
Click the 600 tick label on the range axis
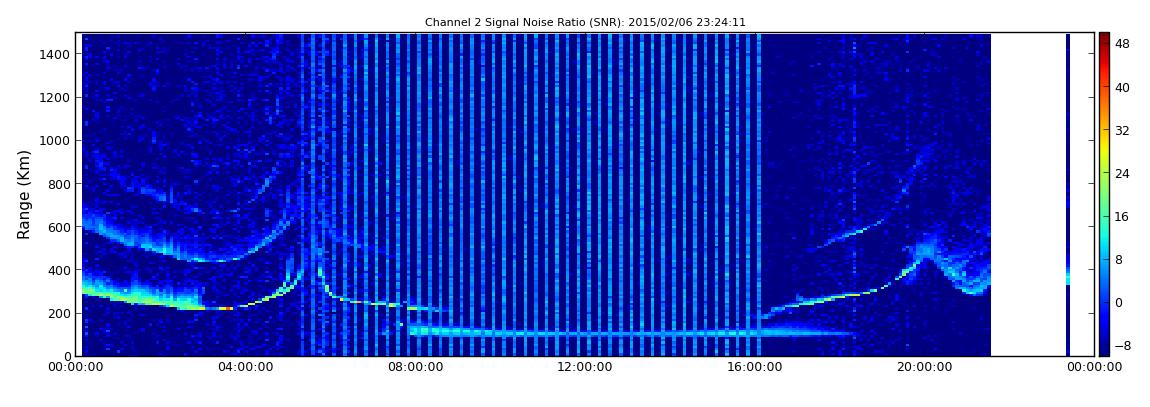click(x=60, y=227)
